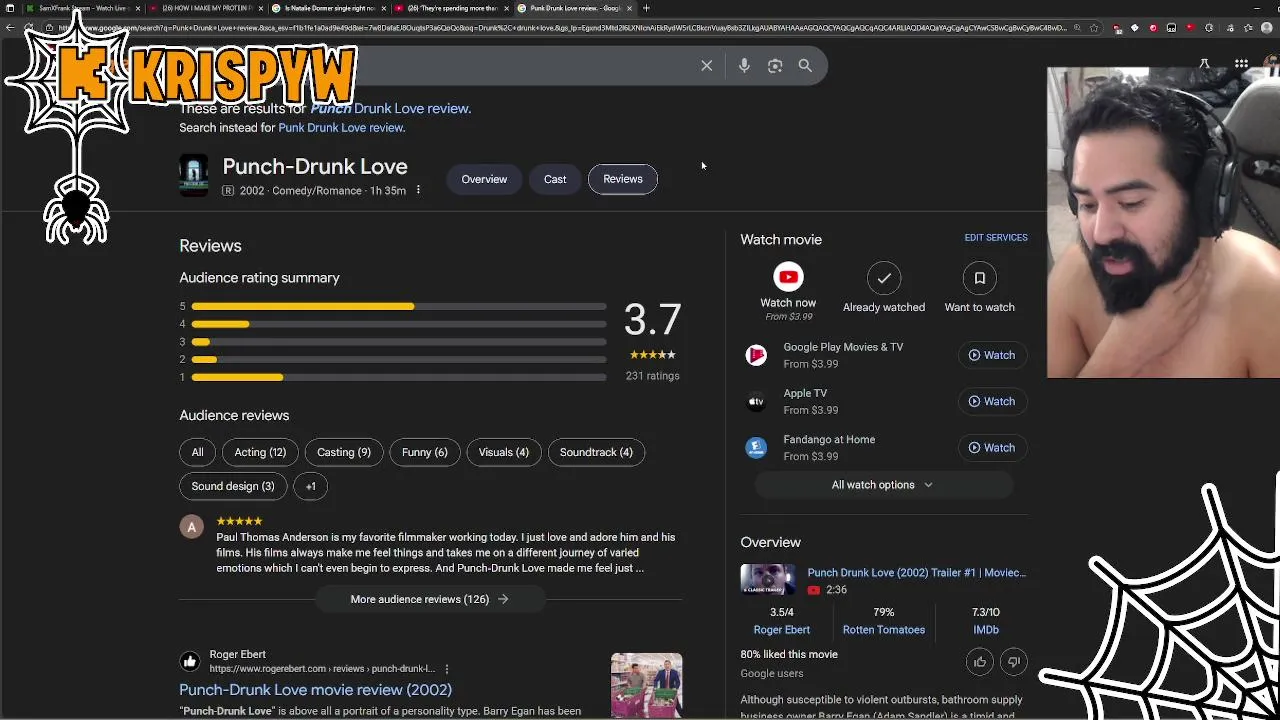Click the 1-star rating bar
The height and width of the screenshot is (720, 1280).
[398, 377]
